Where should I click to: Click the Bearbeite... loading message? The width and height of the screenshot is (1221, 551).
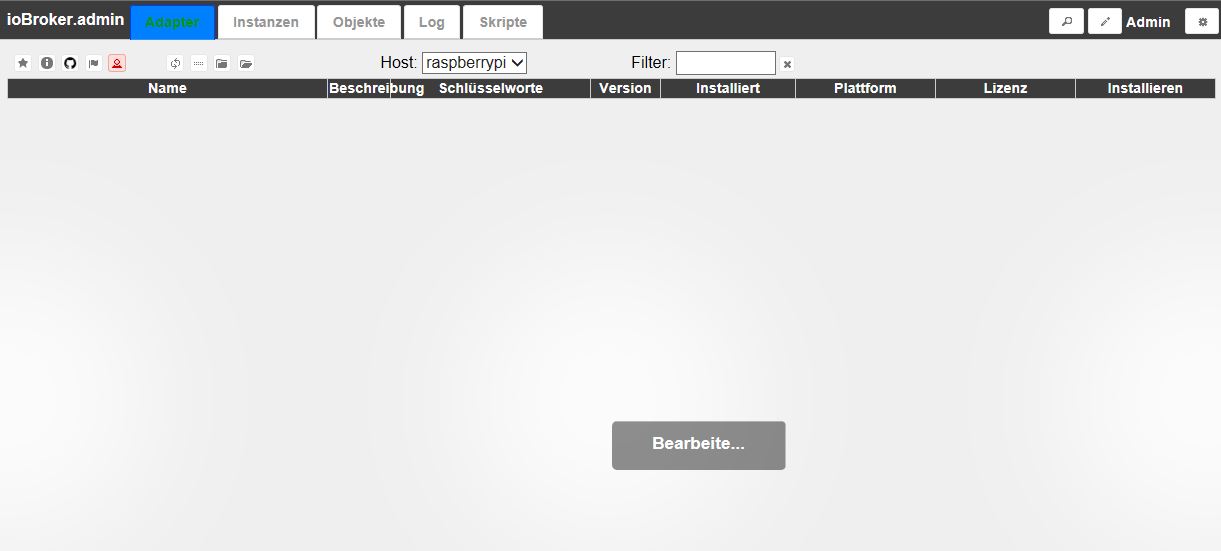click(699, 445)
